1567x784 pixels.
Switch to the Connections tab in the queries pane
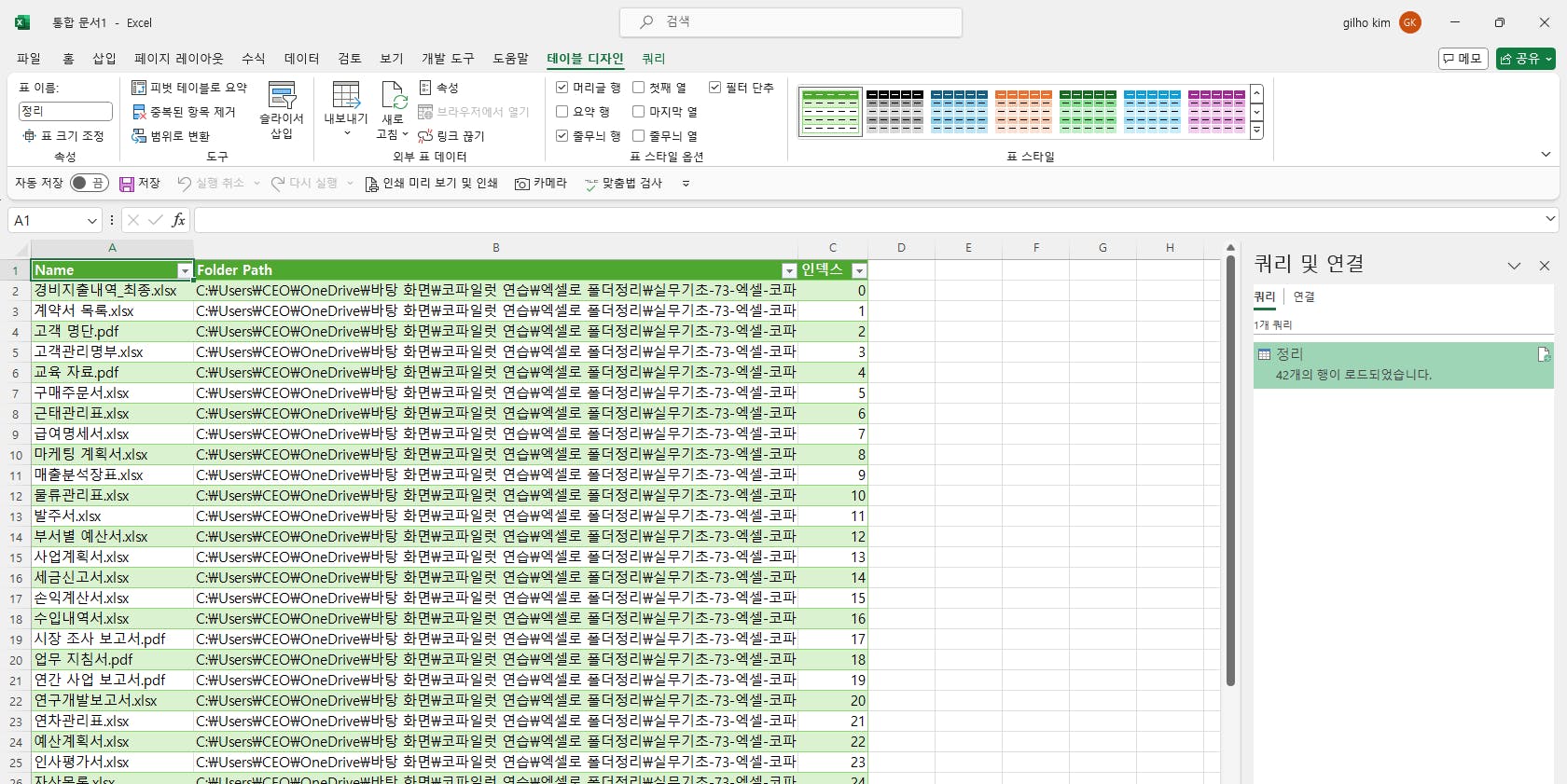[x=1303, y=296]
